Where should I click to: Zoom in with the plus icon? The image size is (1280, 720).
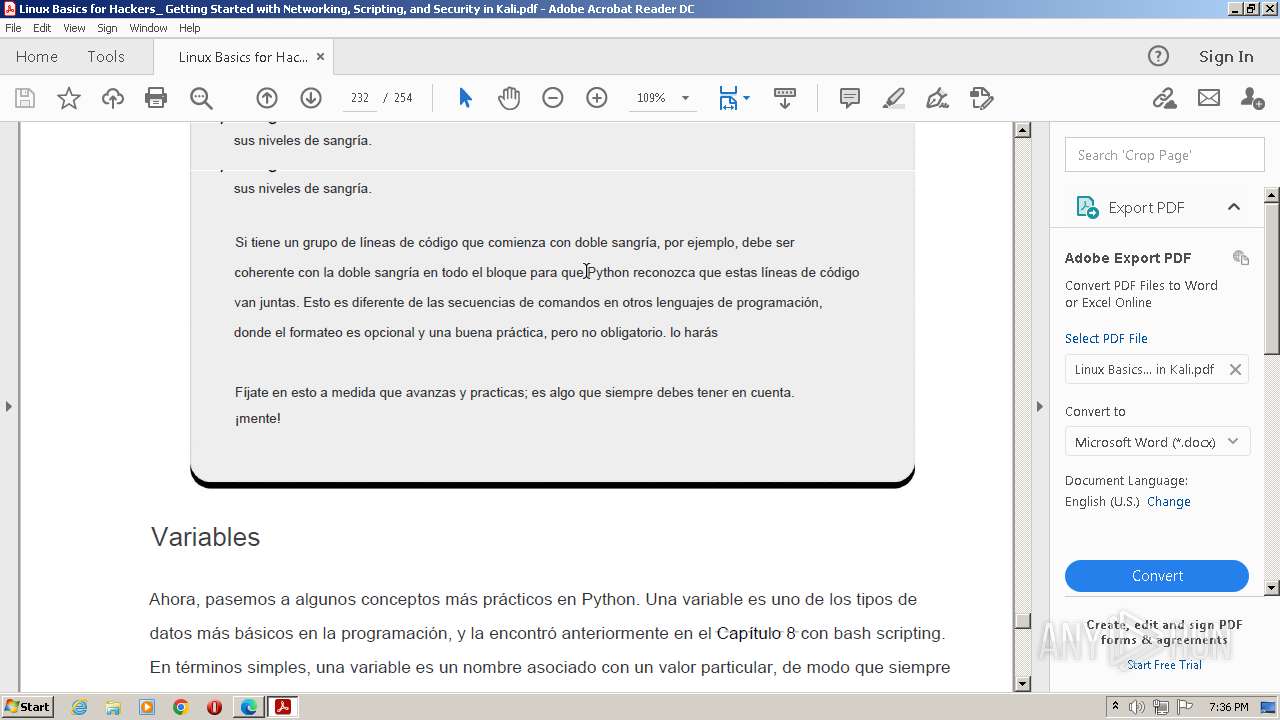tap(597, 98)
